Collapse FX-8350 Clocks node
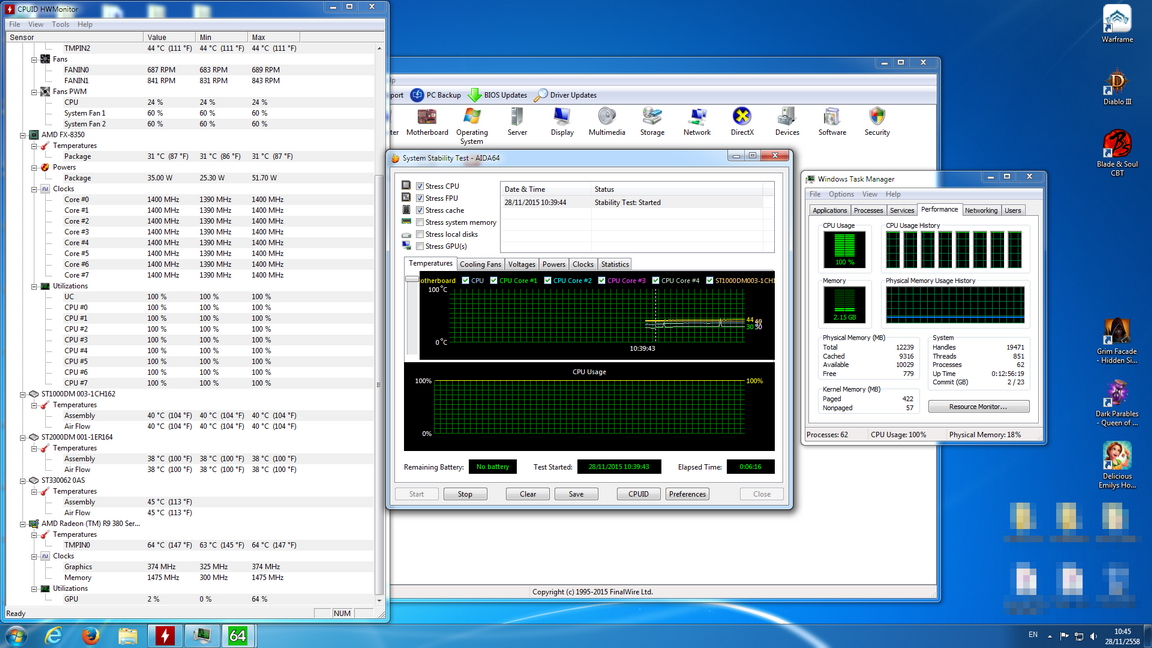 click(x=34, y=189)
